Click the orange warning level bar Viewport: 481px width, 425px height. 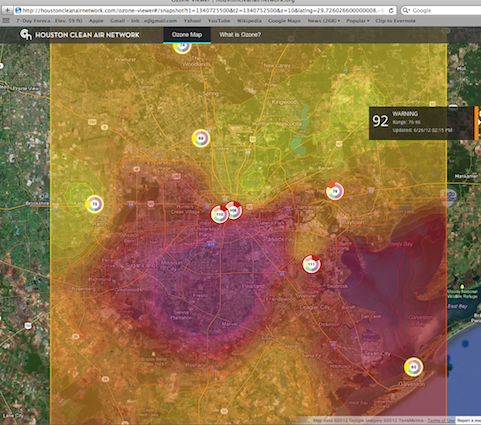[x=476, y=123]
